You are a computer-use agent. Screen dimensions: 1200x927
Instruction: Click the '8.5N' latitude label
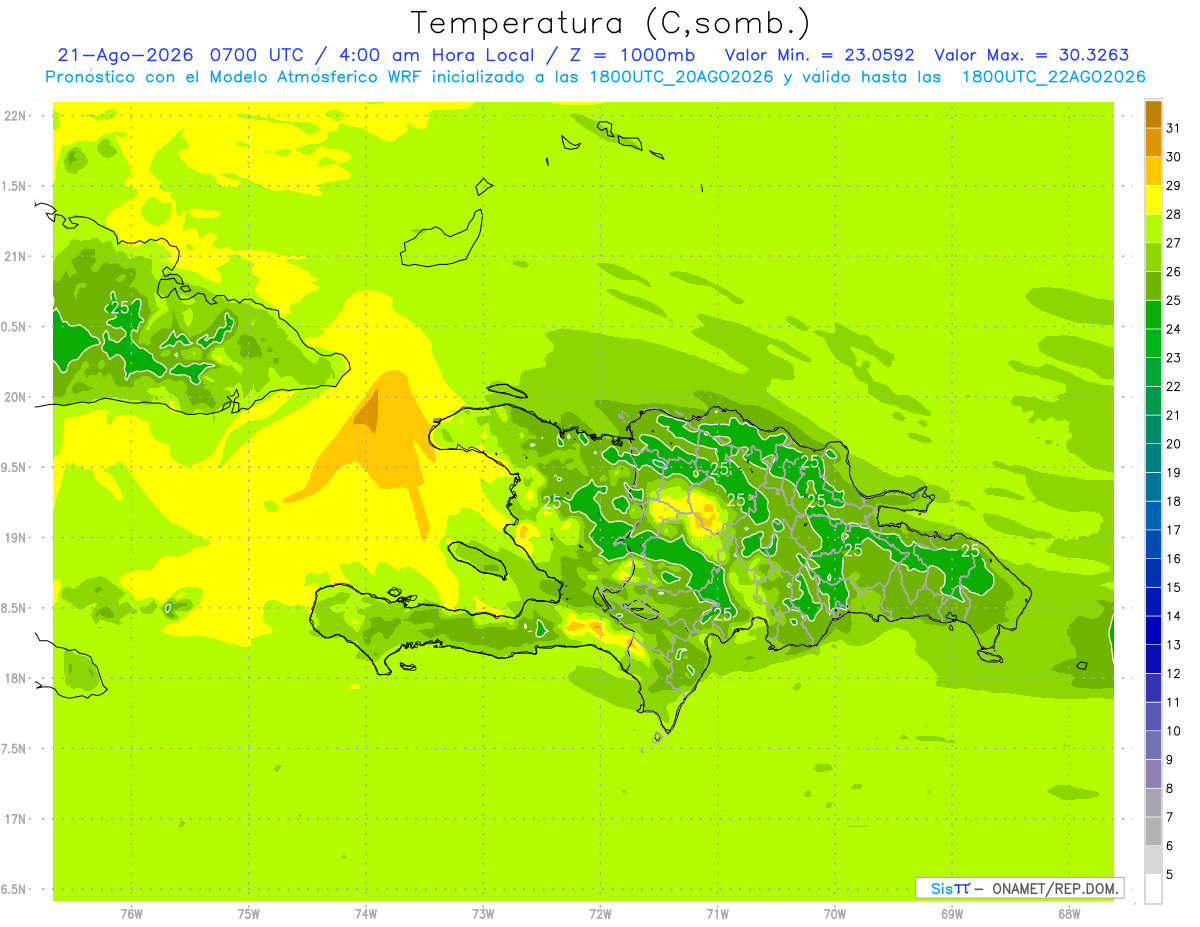coord(14,608)
